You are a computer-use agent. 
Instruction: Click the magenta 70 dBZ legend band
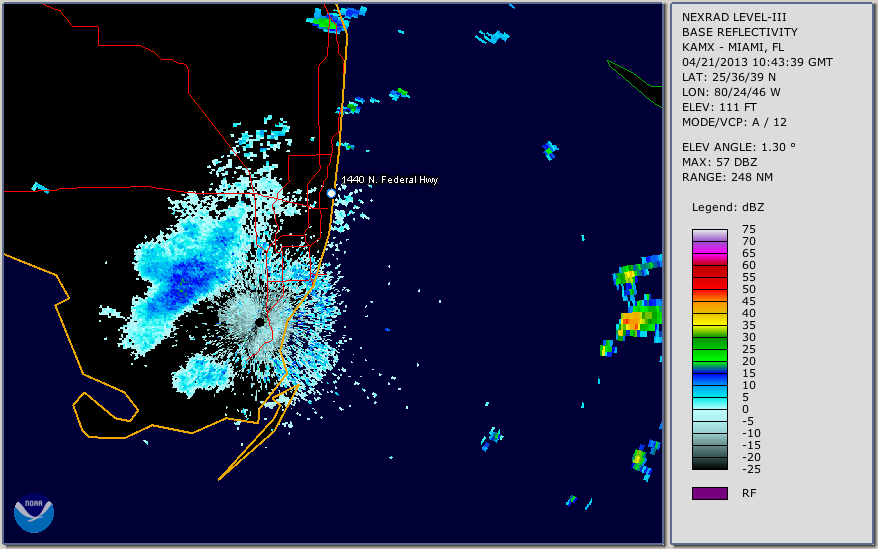click(x=709, y=247)
